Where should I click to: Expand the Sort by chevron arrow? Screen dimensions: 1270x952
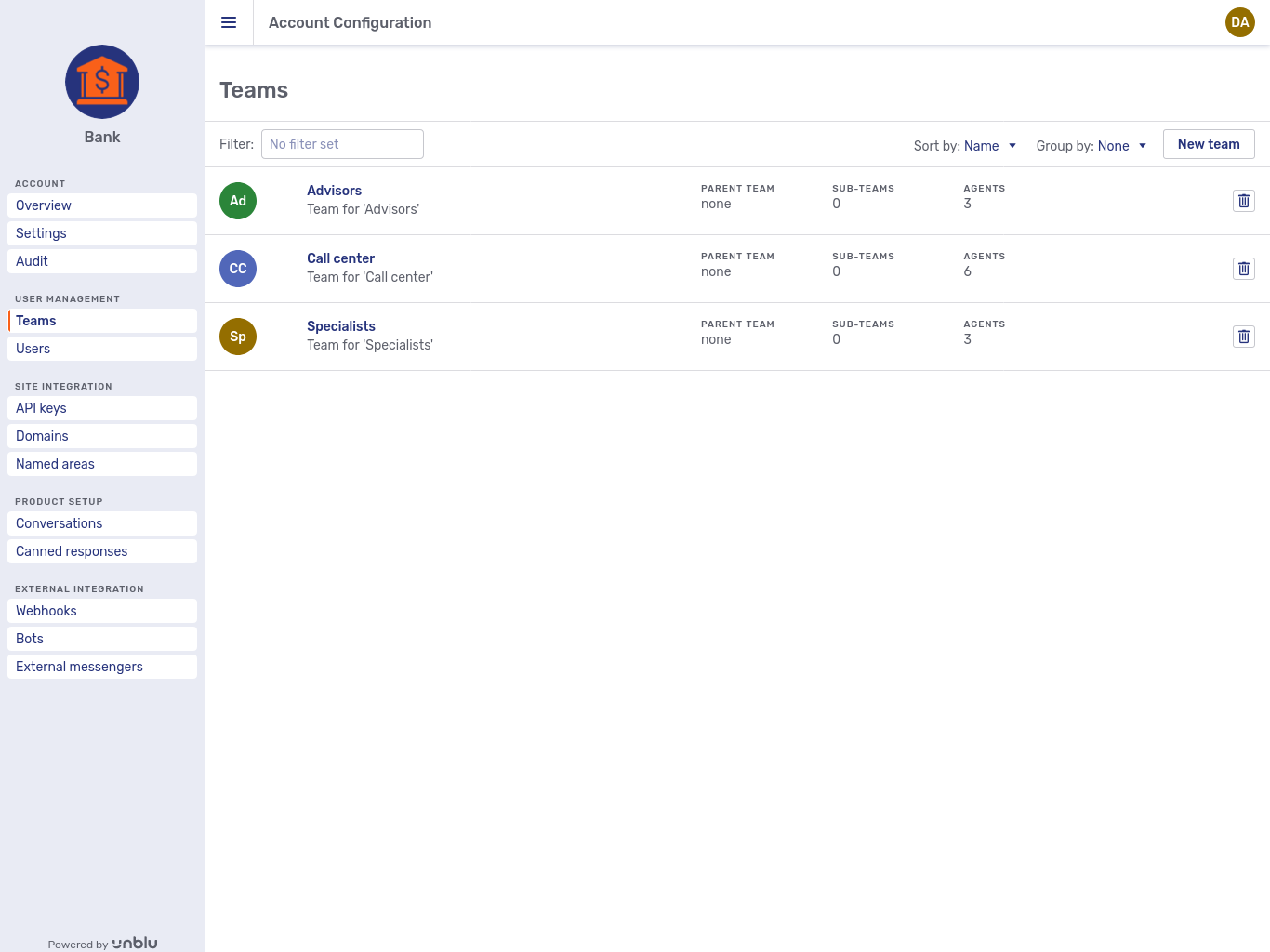click(1012, 146)
